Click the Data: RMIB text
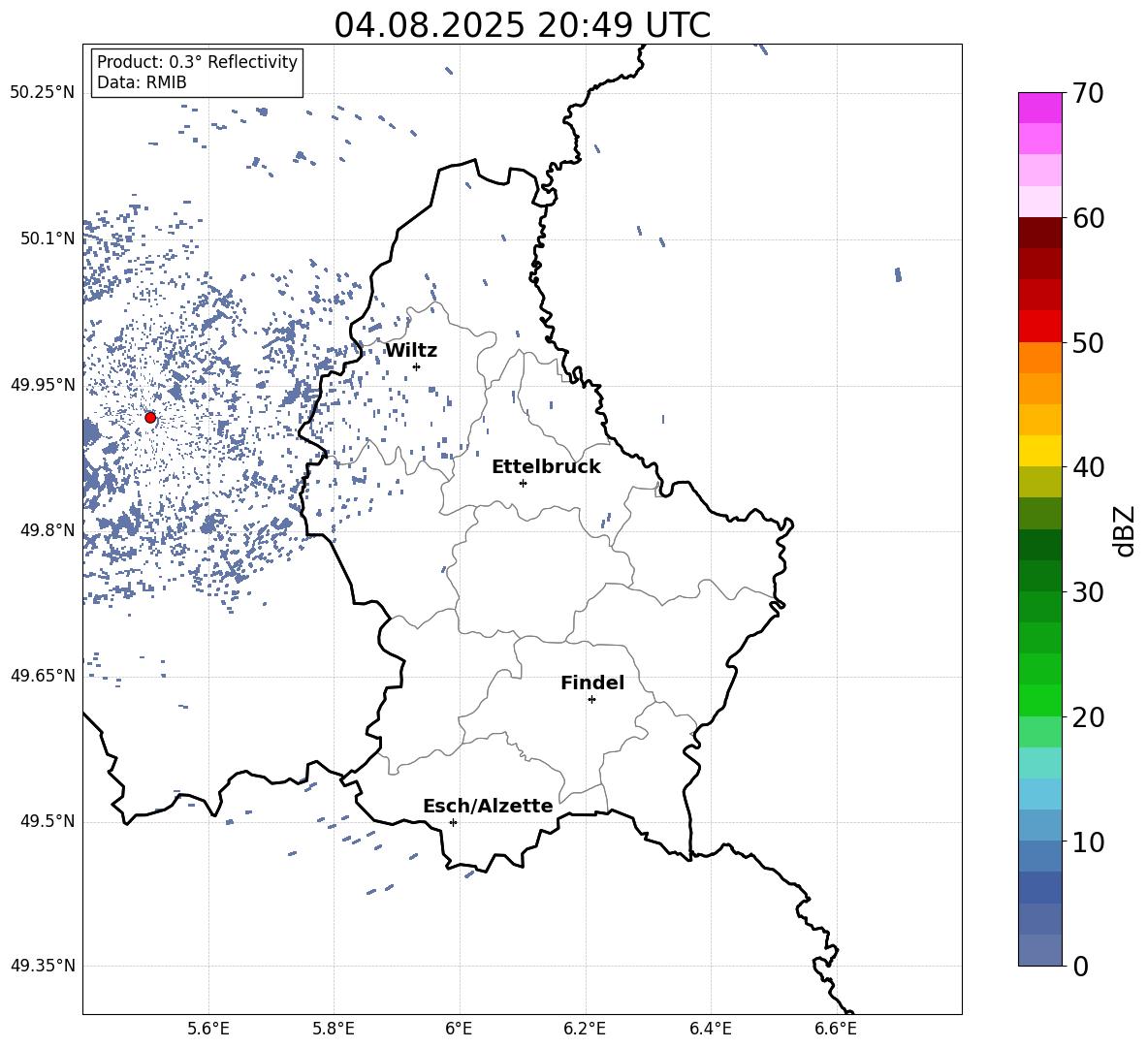Viewport: 1148px width, 1048px height. pos(142,82)
